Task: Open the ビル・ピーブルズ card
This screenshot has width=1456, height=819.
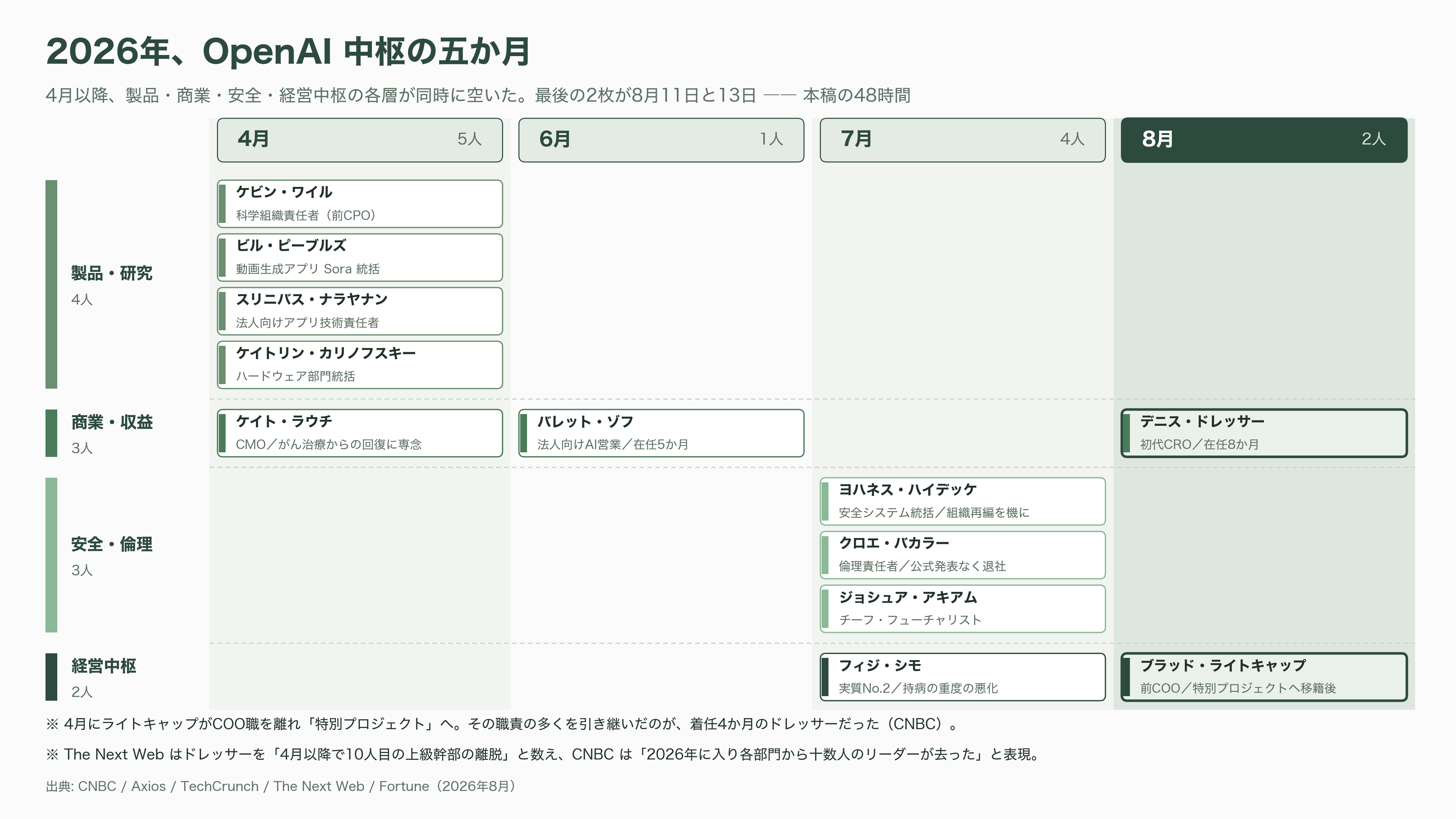Action: (x=359, y=257)
